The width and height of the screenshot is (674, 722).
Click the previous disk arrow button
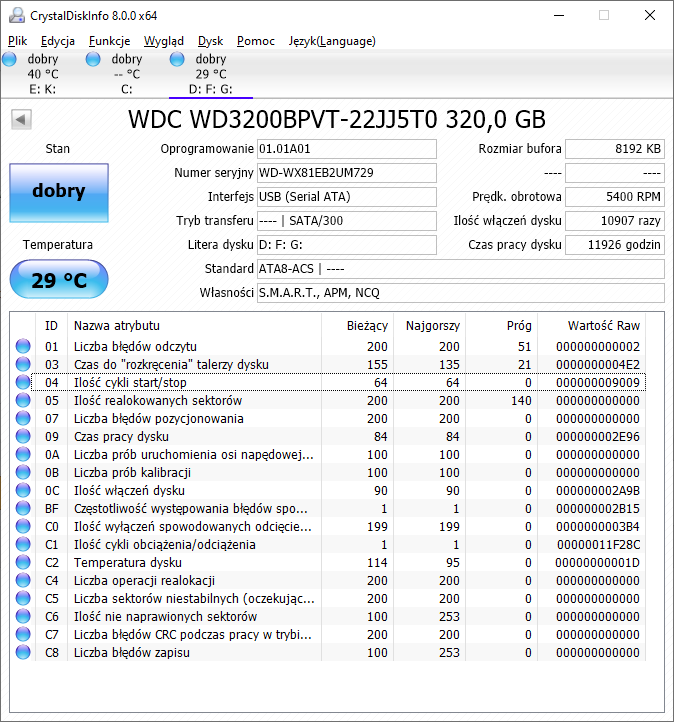[x=21, y=120]
